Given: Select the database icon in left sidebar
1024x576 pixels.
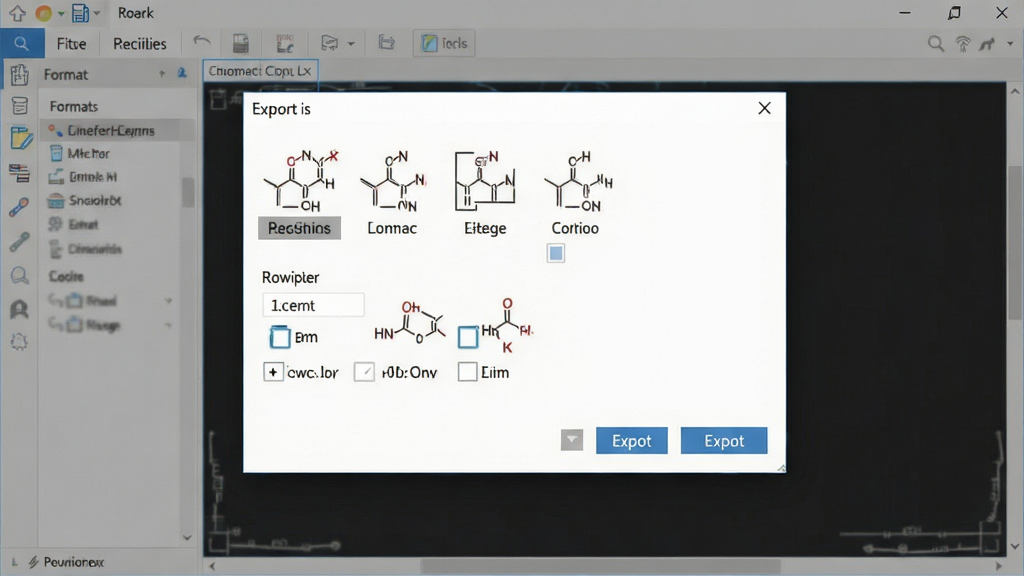Looking at the screenshot, I should pos(20,105).
